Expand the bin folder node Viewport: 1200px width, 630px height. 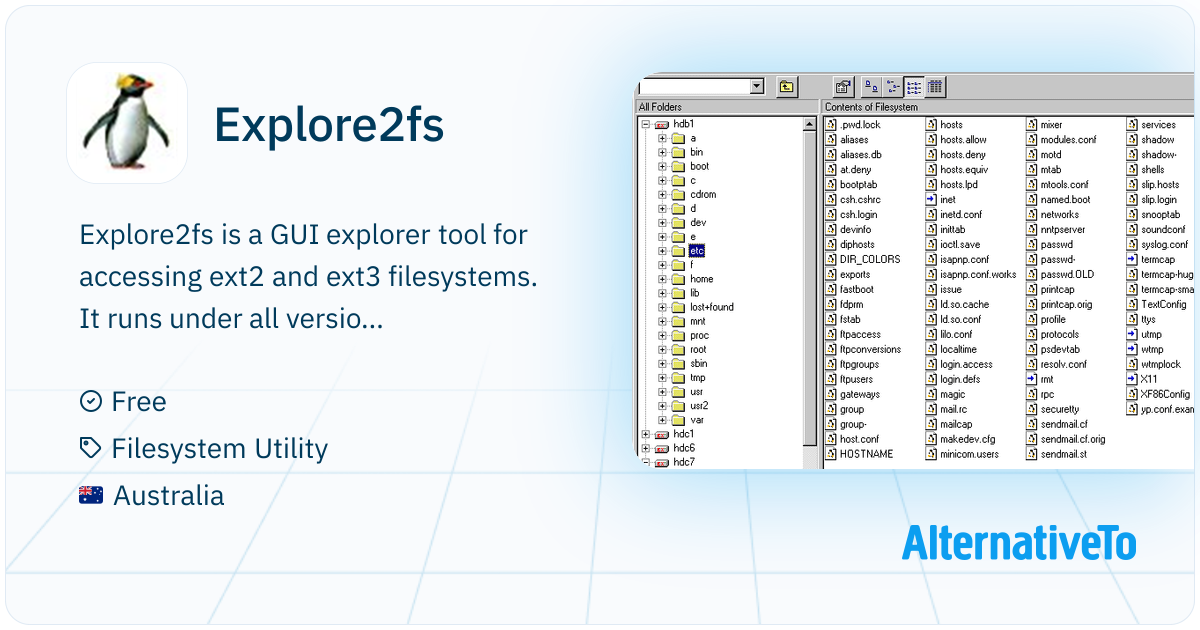[662, 152]
